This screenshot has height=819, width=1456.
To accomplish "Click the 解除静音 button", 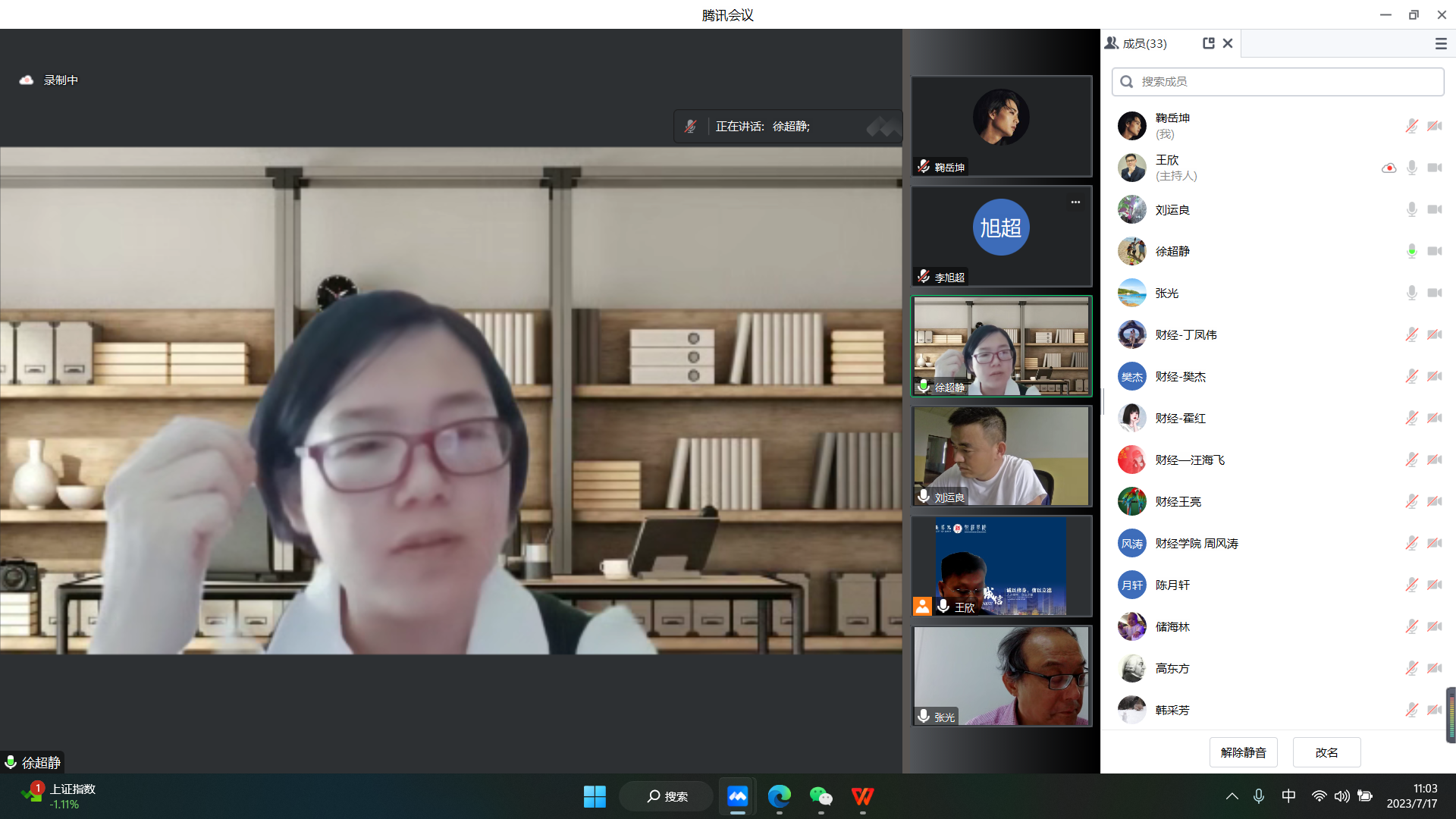I will (1243, 752).
